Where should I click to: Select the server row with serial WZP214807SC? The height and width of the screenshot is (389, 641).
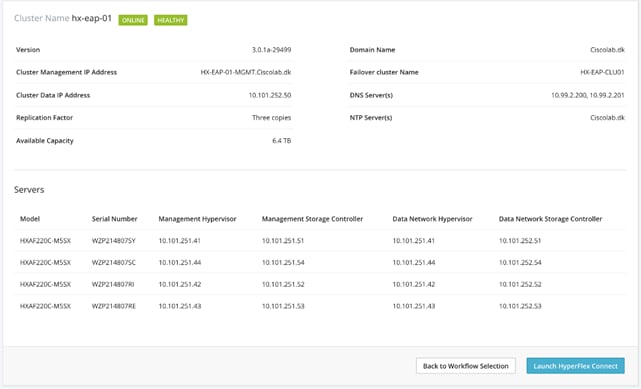click(x=322, y=262)
